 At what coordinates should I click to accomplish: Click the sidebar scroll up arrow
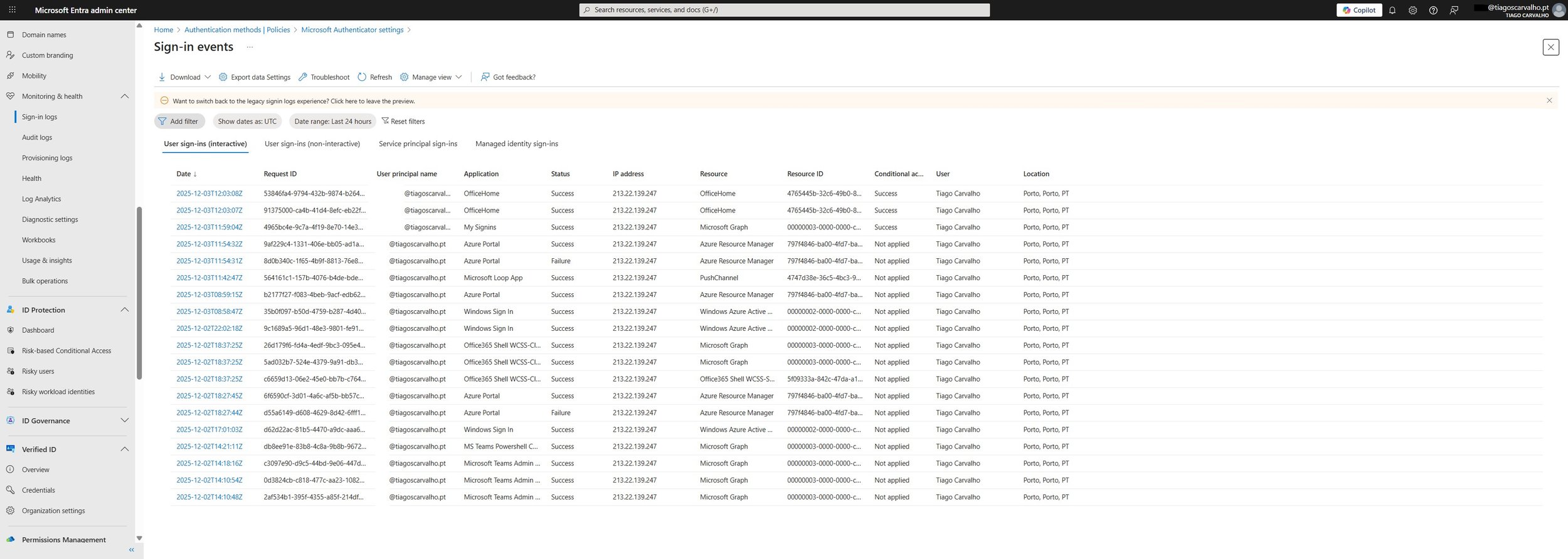click(139, 26)
